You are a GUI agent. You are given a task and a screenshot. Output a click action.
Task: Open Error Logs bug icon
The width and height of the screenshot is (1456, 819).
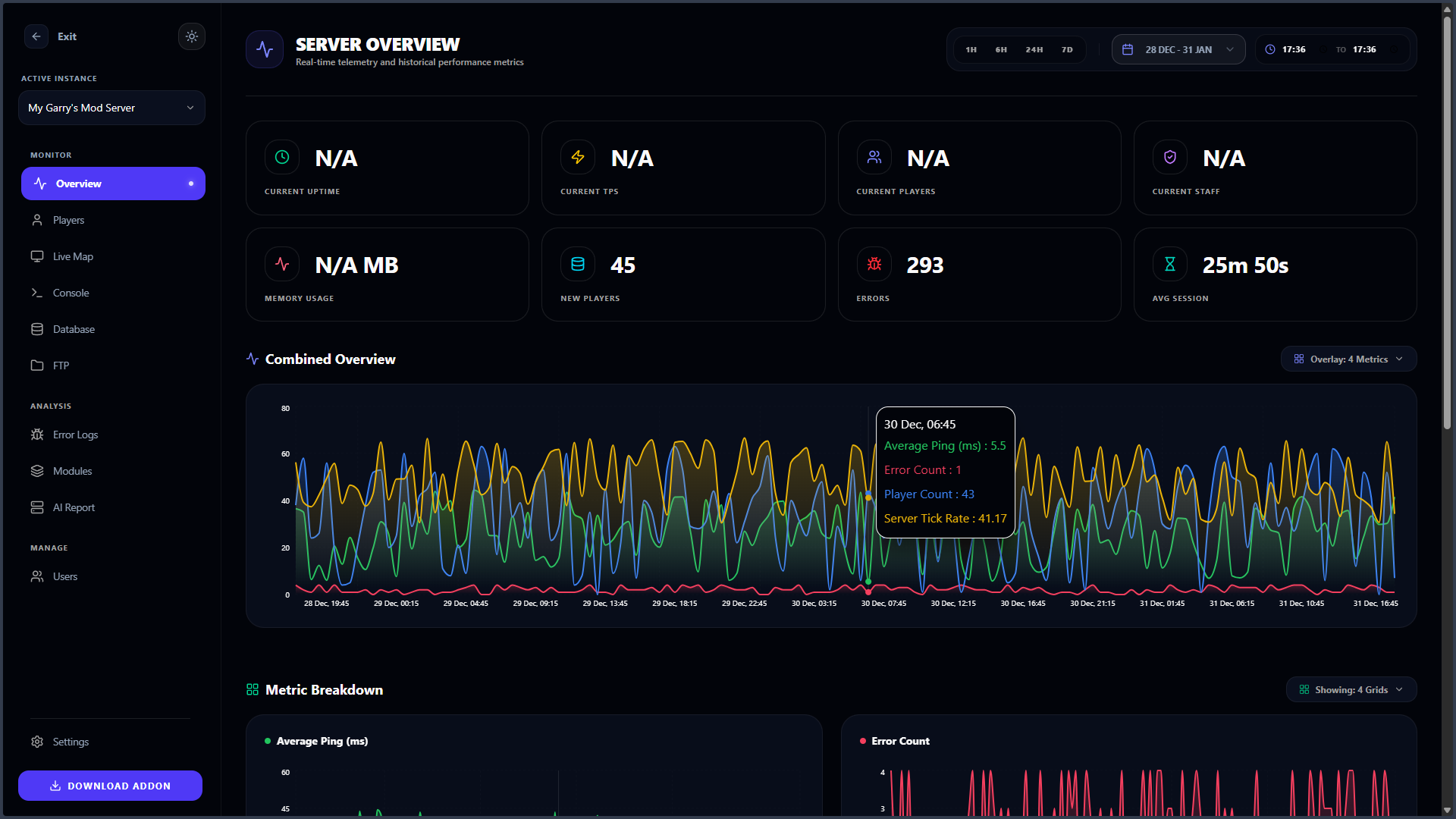37,435
